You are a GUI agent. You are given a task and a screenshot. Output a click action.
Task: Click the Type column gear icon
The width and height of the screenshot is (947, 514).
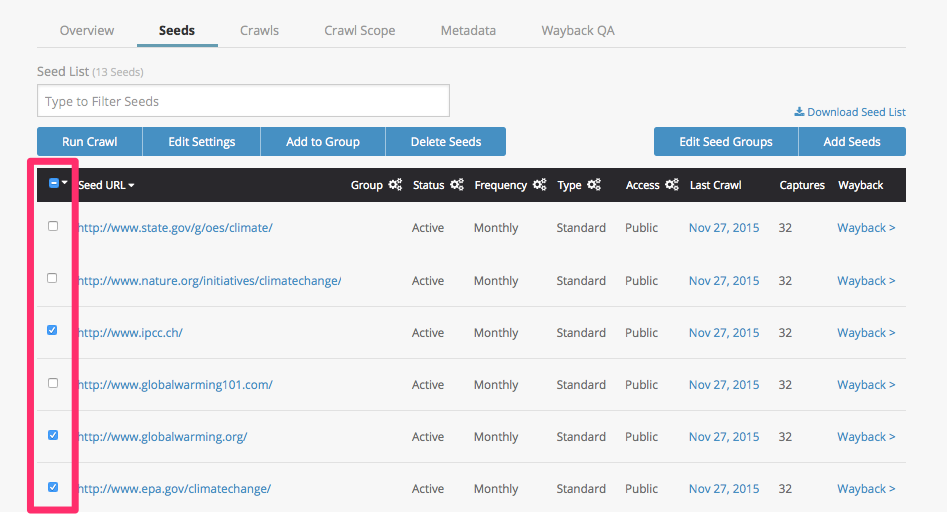click(x=594, y=185)
